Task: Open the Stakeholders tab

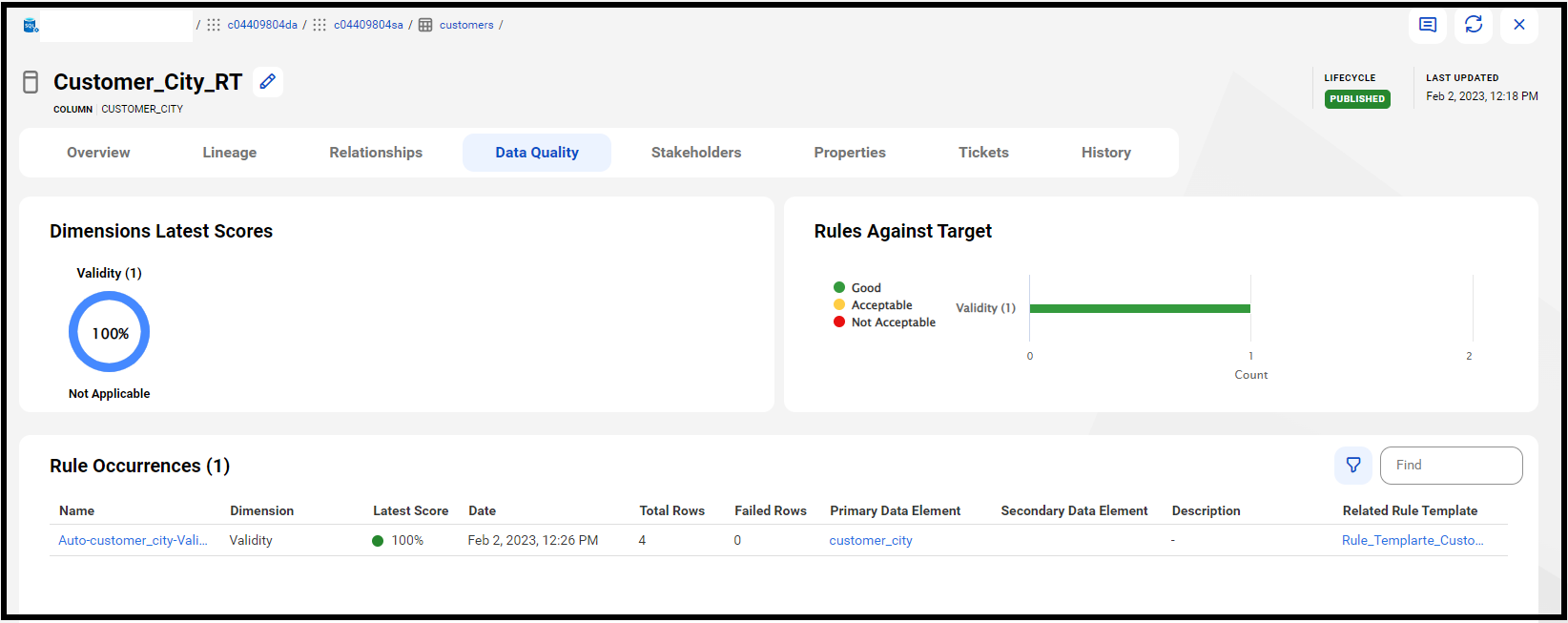Action: click(696, 153)
